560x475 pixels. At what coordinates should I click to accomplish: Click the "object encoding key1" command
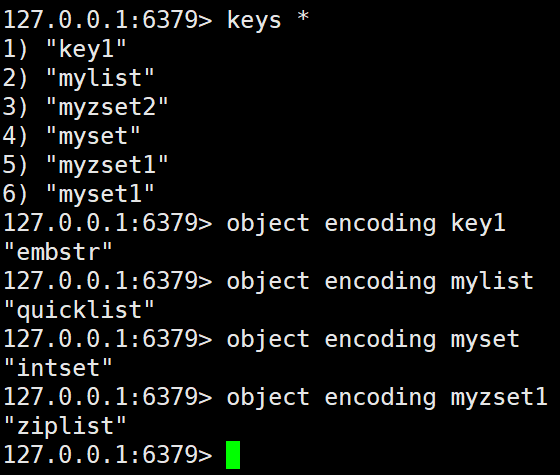tap(366, 223)
